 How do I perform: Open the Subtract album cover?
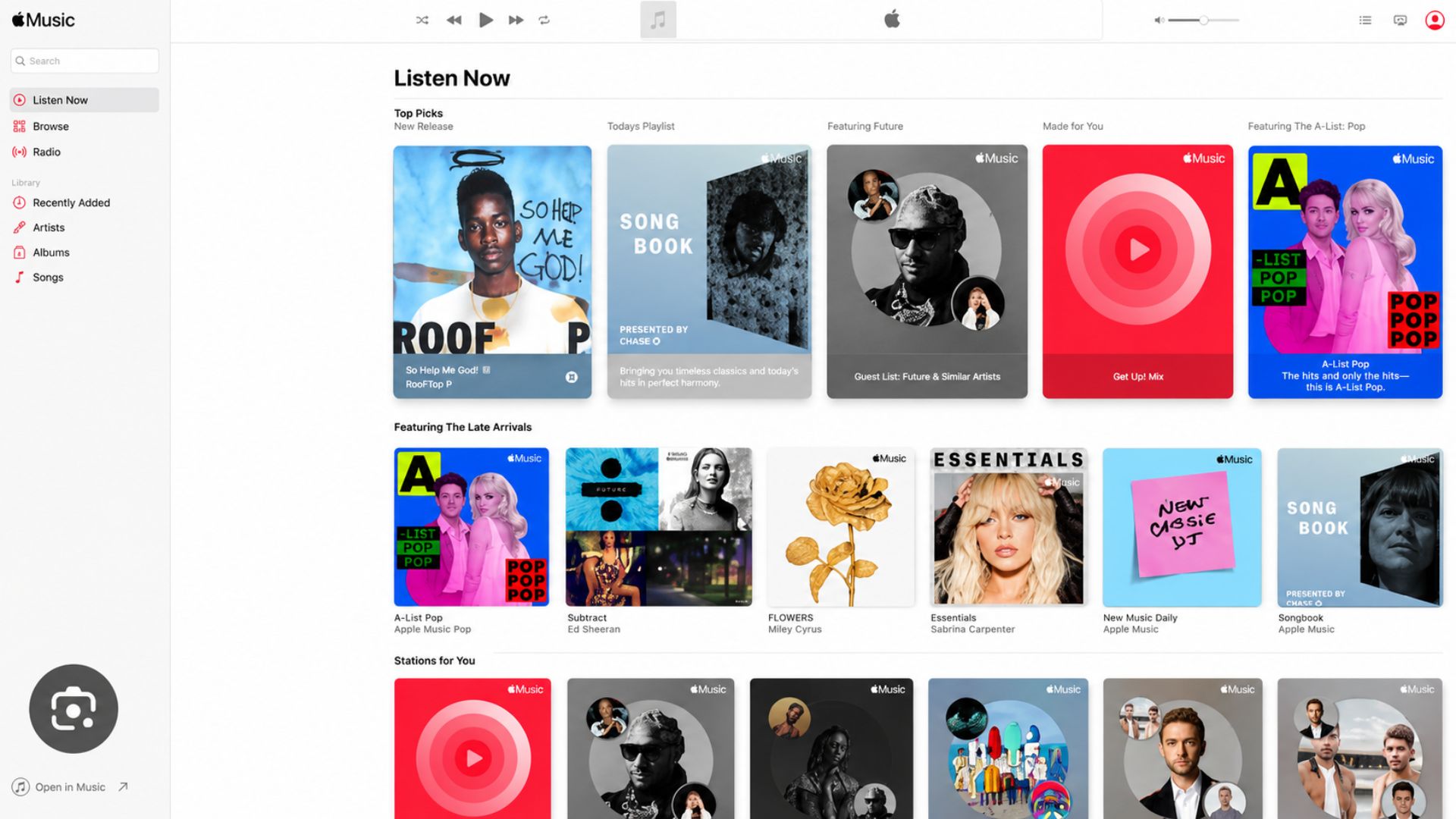[659, 527]
